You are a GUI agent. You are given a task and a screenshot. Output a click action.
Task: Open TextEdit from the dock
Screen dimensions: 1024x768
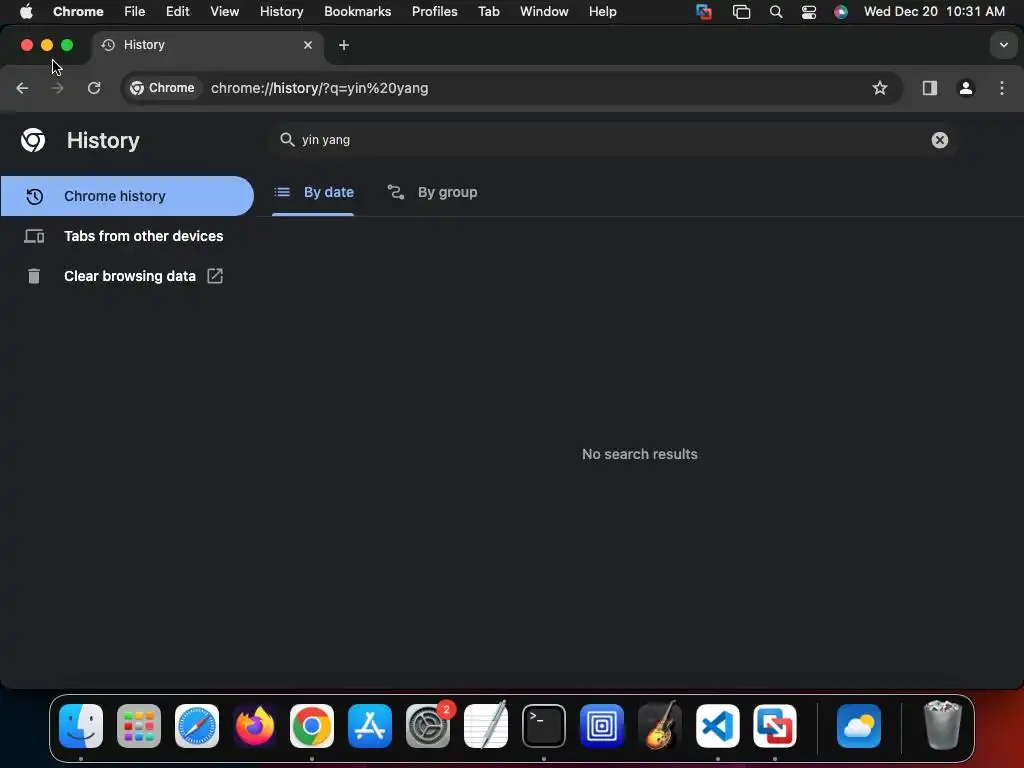[486, 726]
